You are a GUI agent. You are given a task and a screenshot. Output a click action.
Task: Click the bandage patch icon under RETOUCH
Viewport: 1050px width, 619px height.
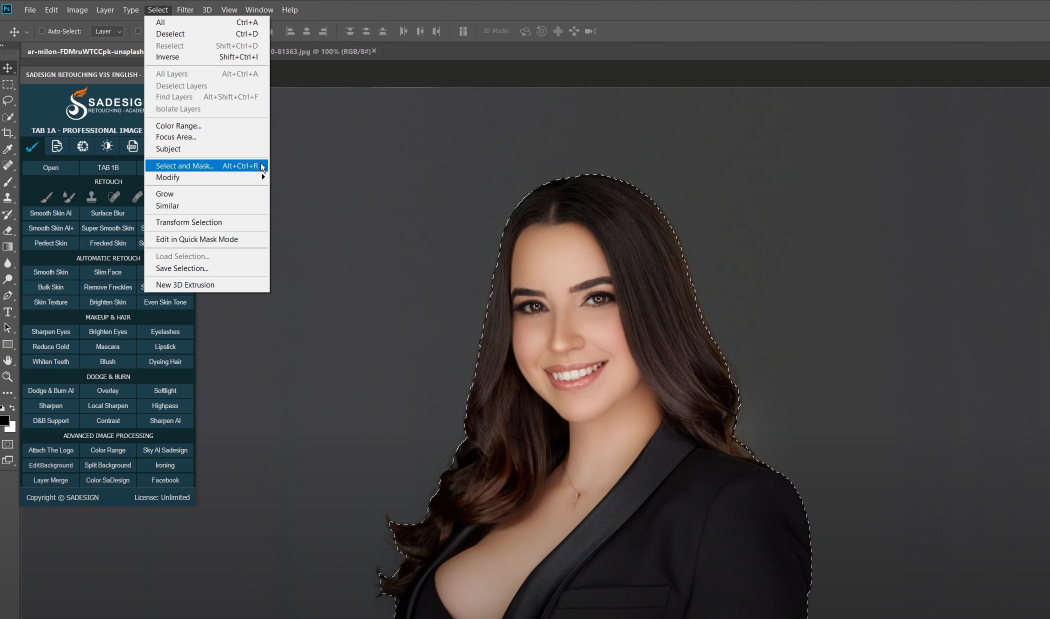(115, 197)
